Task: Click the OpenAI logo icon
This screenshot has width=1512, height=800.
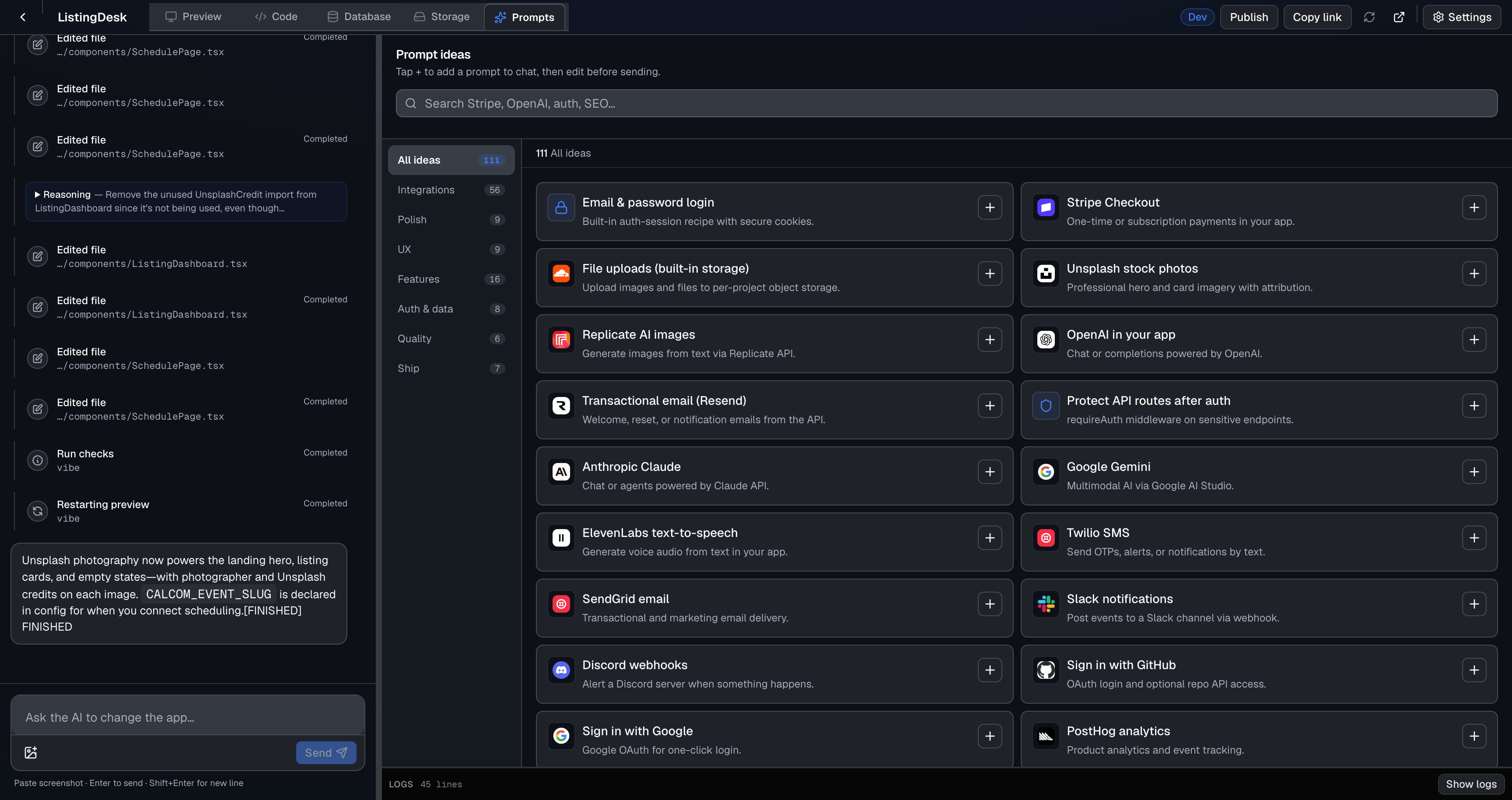Action: click(x=1046, y=340)
